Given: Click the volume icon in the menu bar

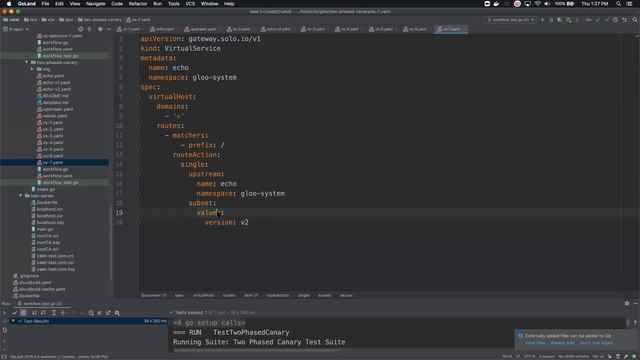Looking at the screenshot, I should point(547,4).
